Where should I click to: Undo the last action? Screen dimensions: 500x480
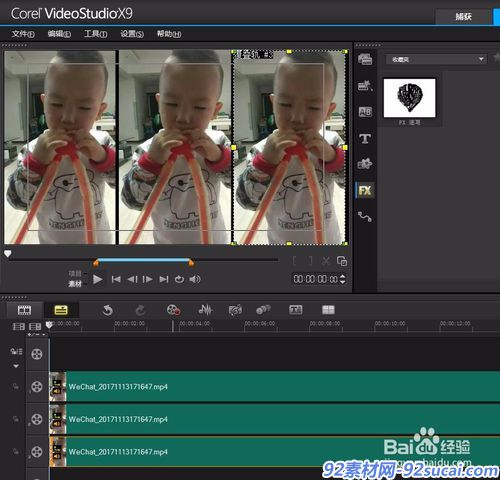click(107, 310)
